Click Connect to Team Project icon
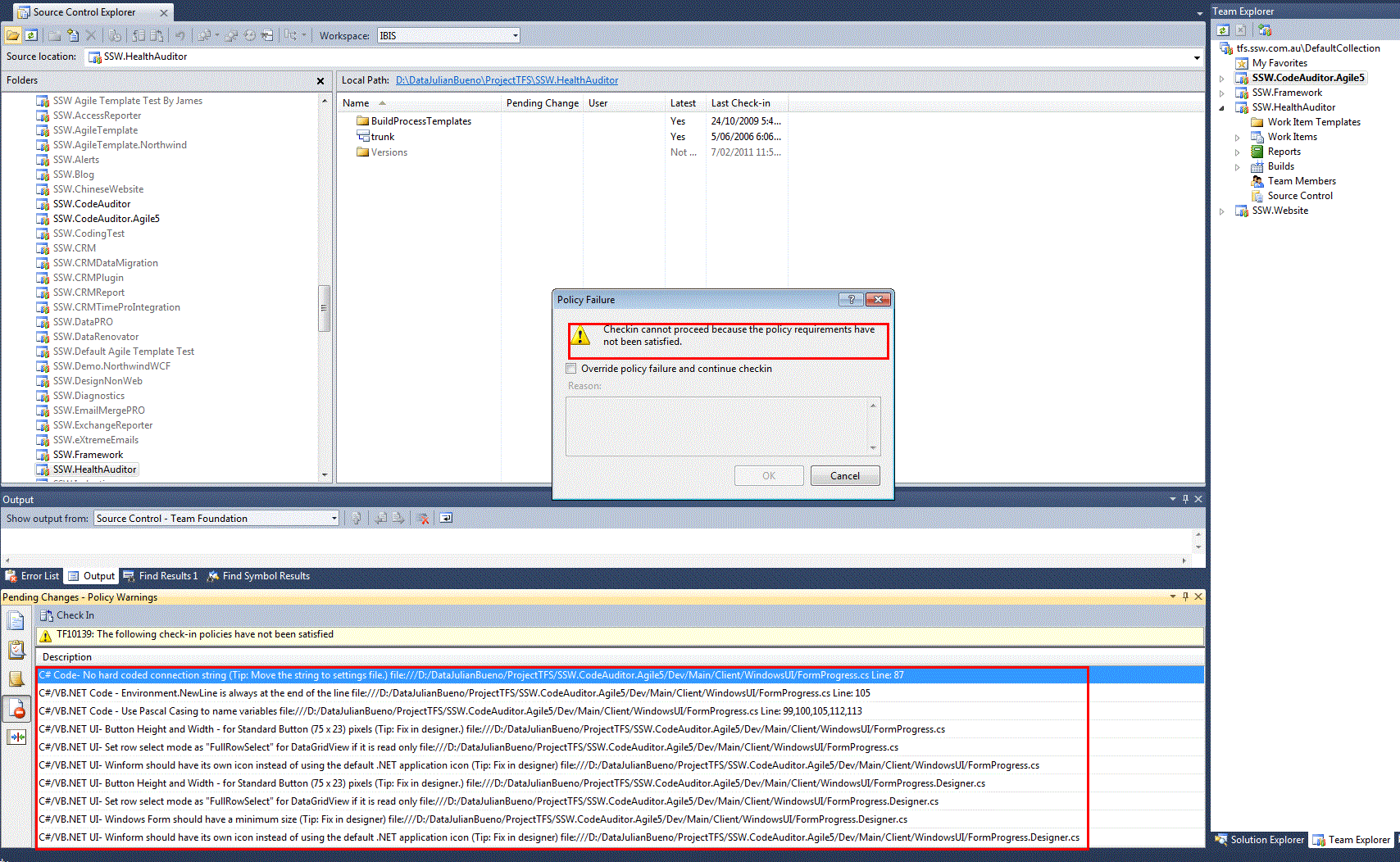1400x862 pixels. tap(1266, 29)
